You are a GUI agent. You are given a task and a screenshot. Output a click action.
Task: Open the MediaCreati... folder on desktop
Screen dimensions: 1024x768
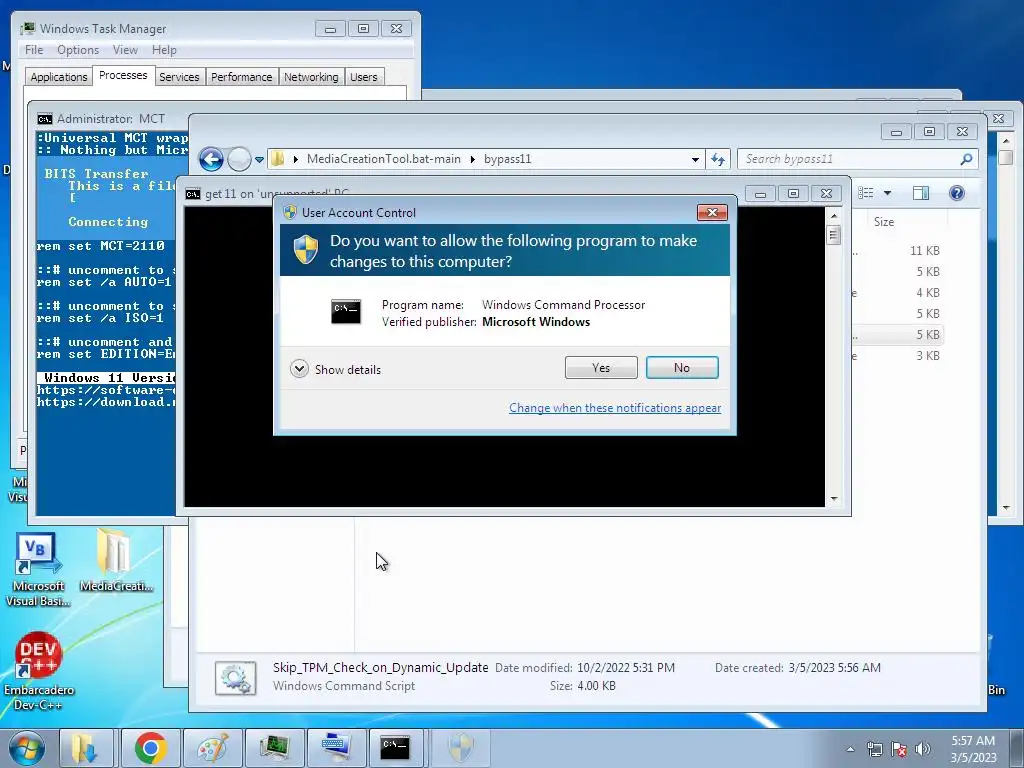coord(116,560)
